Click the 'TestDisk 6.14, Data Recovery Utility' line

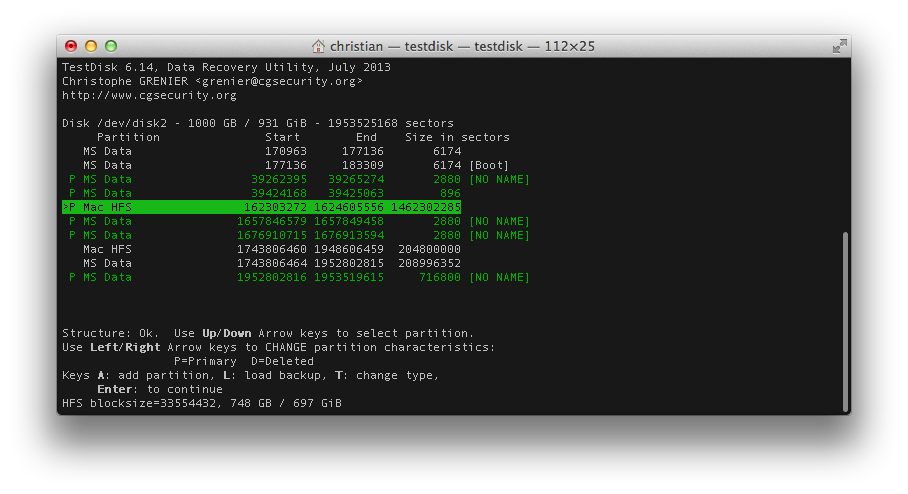226,67
